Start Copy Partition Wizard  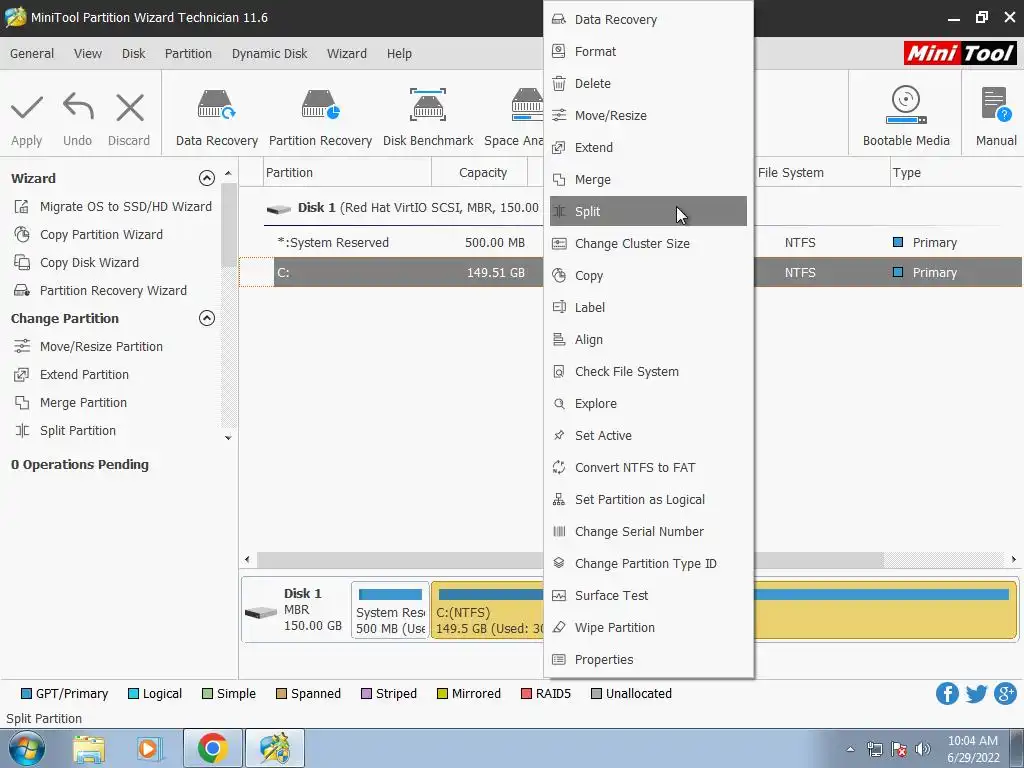[x=89, y=235]
